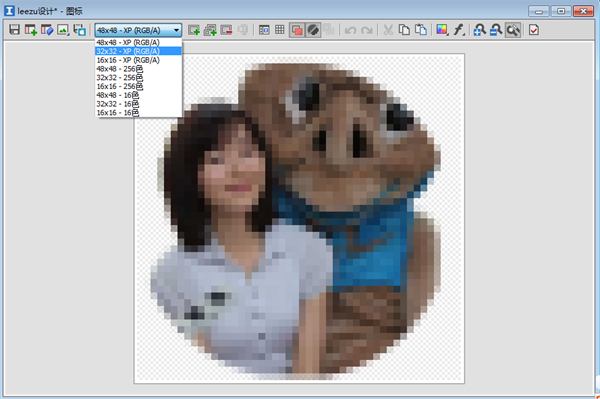This screenshot has width=600, height=399.
Task: Click the paste clipboard icon
Action: pyautogui.click(x=421, y=30)
